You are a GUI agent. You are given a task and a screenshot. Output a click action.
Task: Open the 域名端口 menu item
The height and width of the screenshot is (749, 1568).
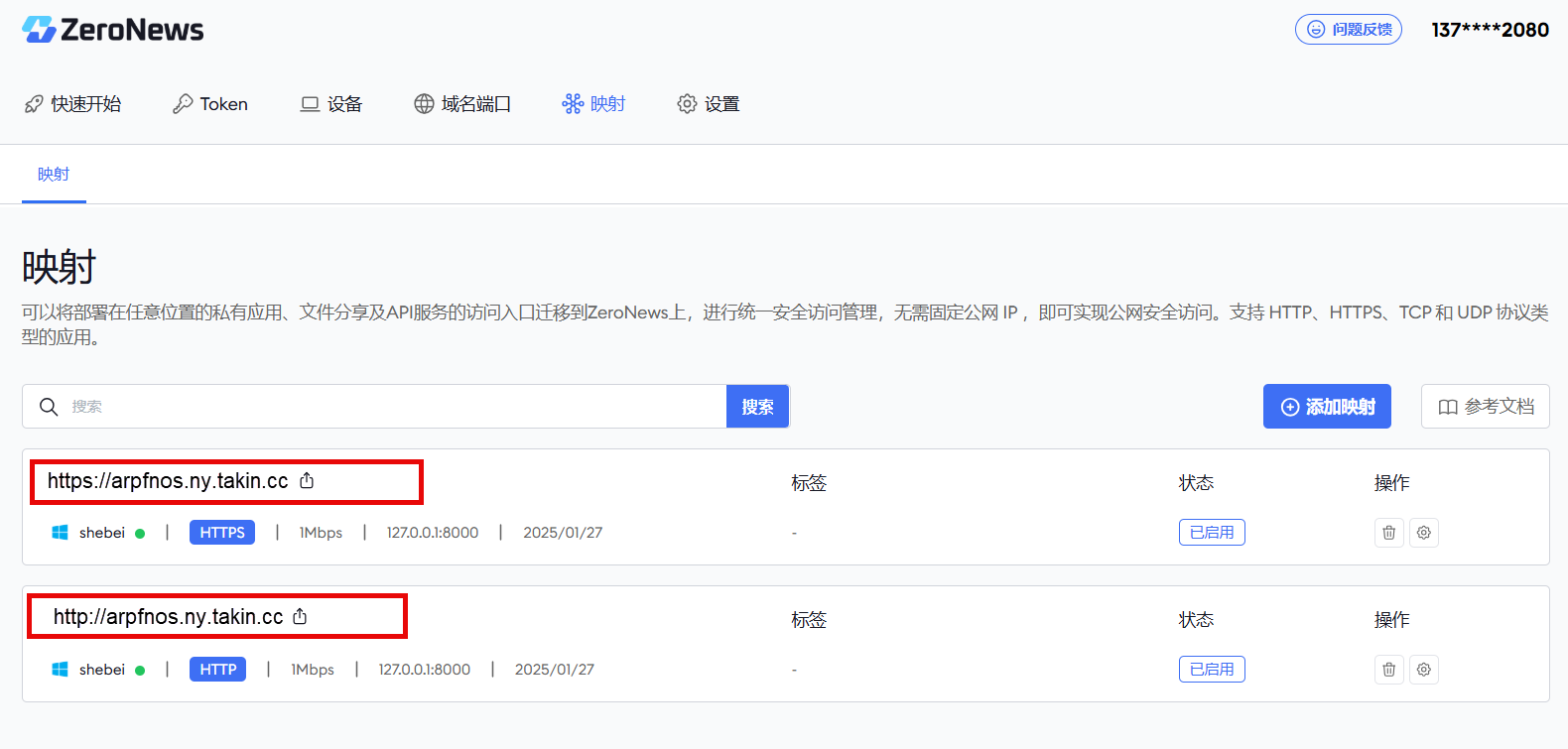(x=462, y=104)
